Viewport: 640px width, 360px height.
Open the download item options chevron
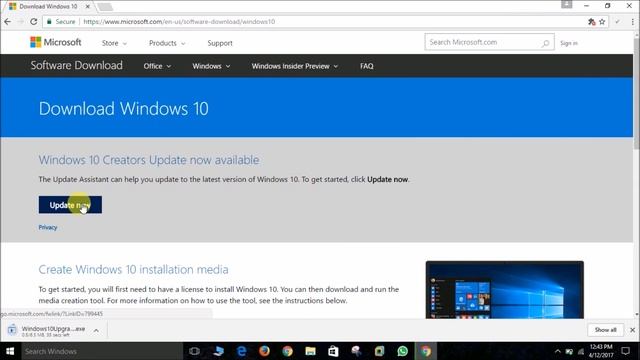click(96, 330)
